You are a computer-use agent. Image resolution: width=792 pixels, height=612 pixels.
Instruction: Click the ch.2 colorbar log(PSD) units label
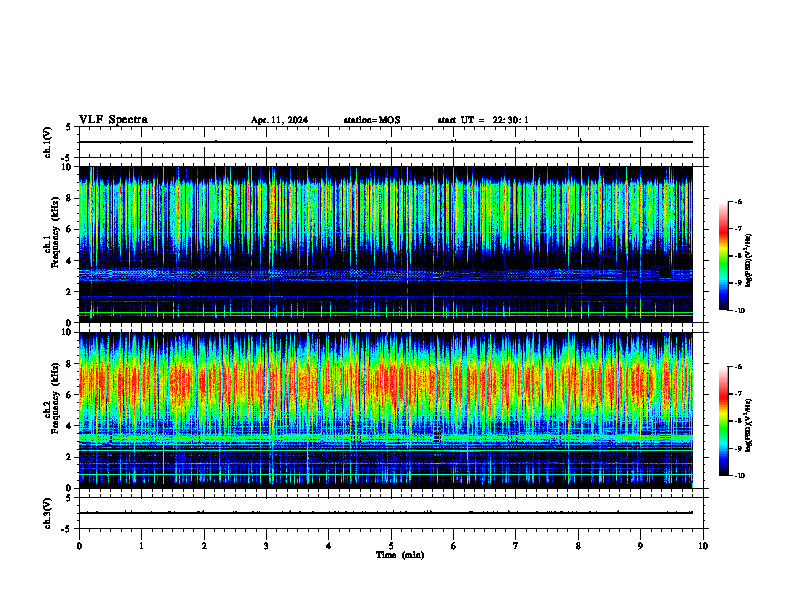coord(748,426)
